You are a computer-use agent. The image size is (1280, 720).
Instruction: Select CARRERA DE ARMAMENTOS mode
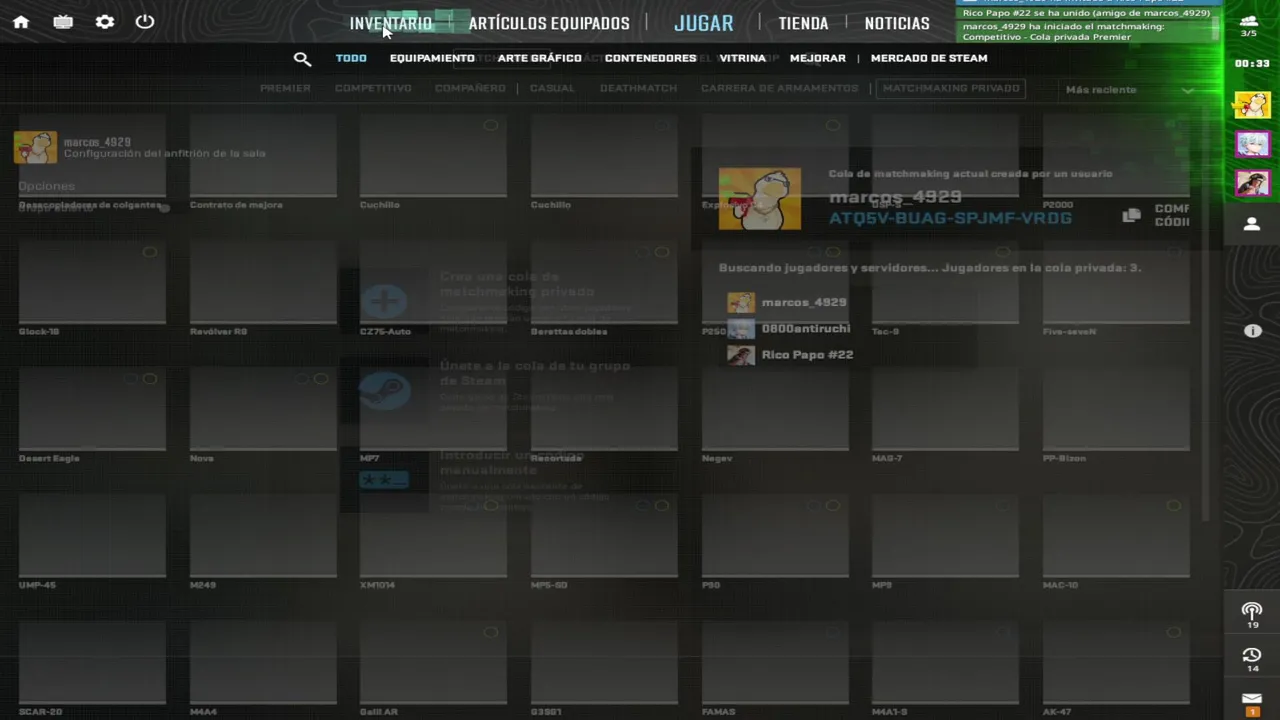(779, 88)
